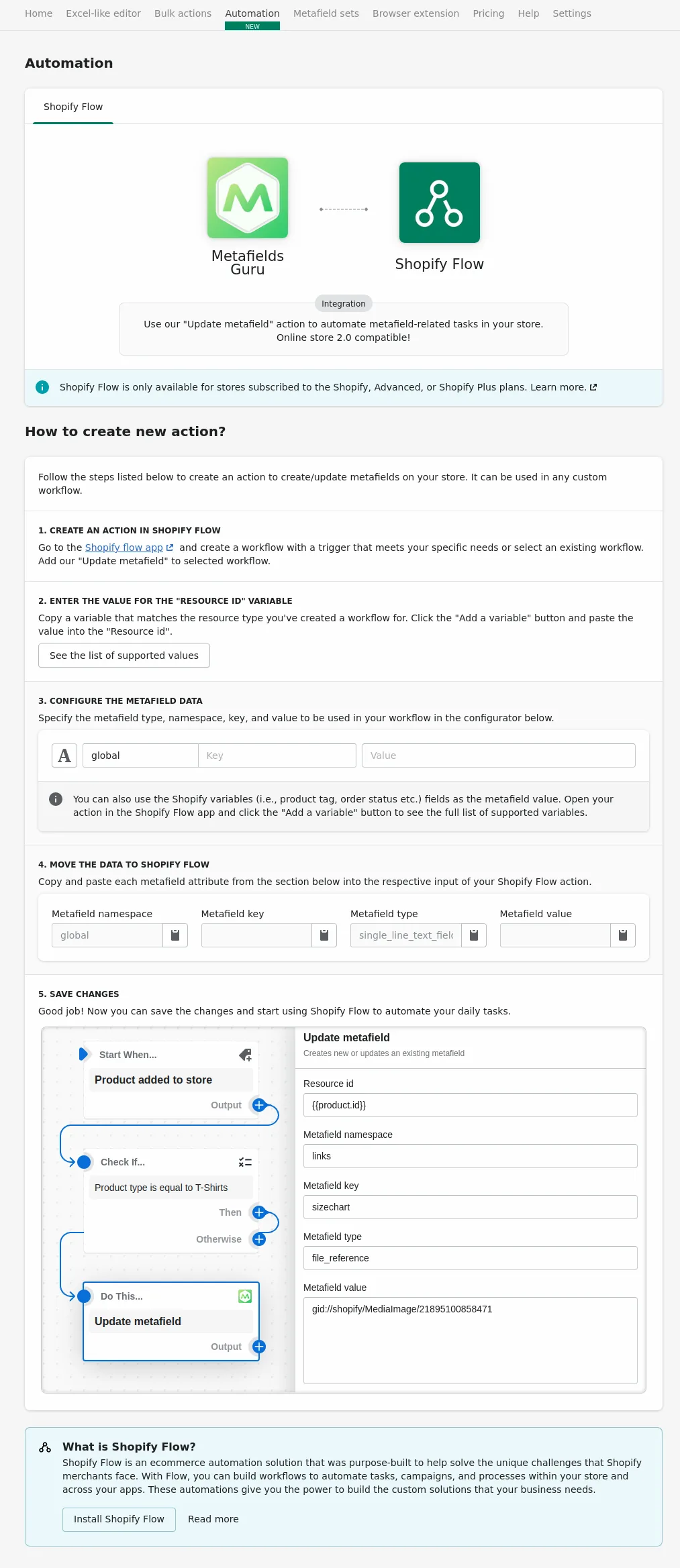680x1568 pixels.
Task: Click the Read more link
Action: coord(213,1519)
